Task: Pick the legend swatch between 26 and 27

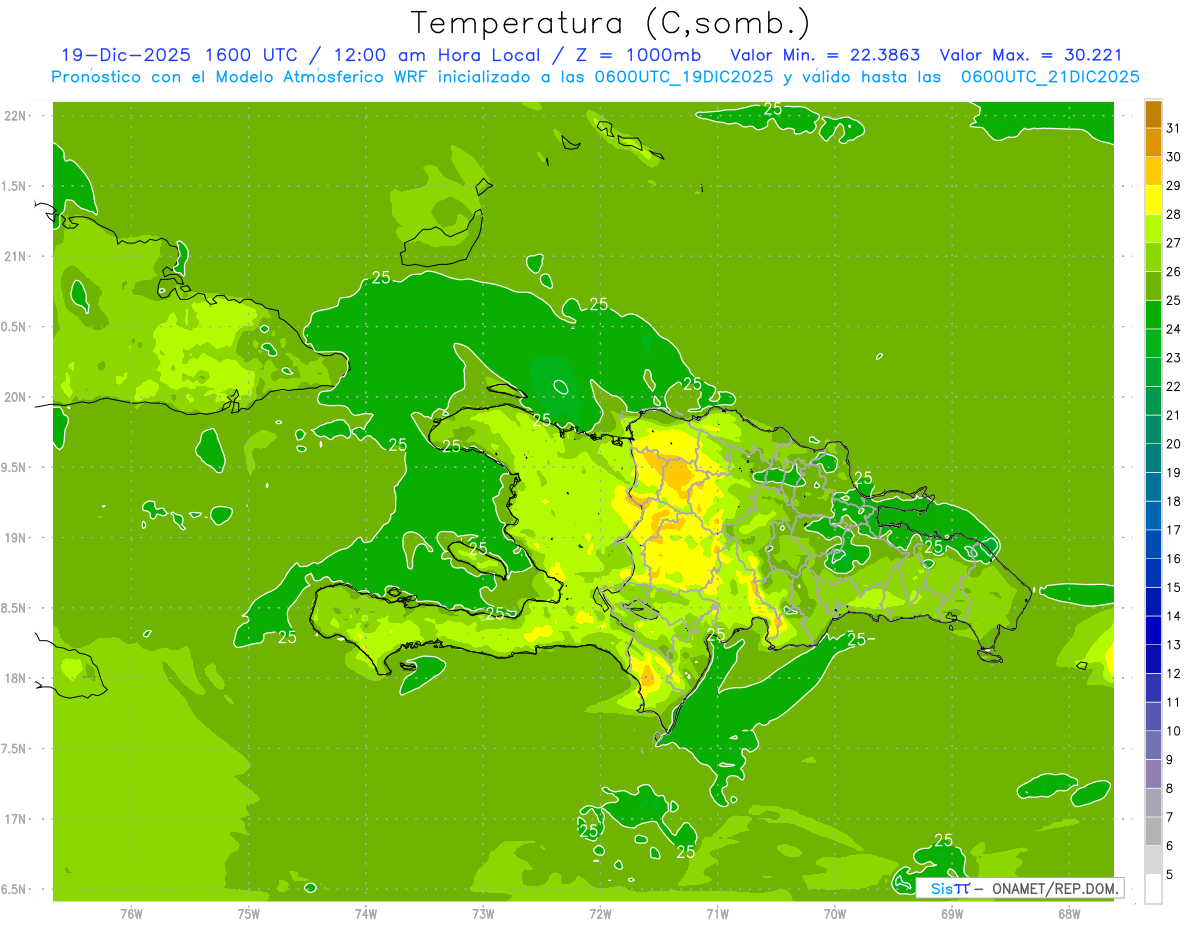Action: point(1153,257)
